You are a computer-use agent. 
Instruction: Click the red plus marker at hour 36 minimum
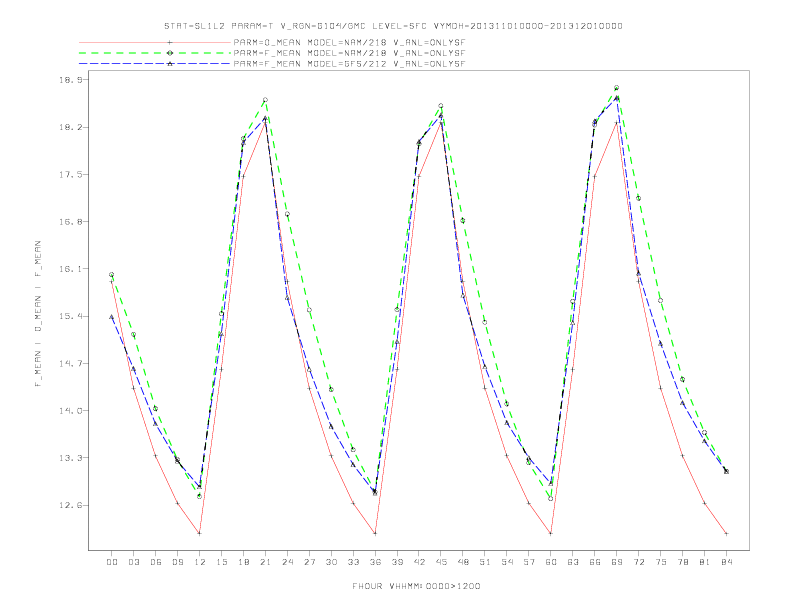pos(375,533)
